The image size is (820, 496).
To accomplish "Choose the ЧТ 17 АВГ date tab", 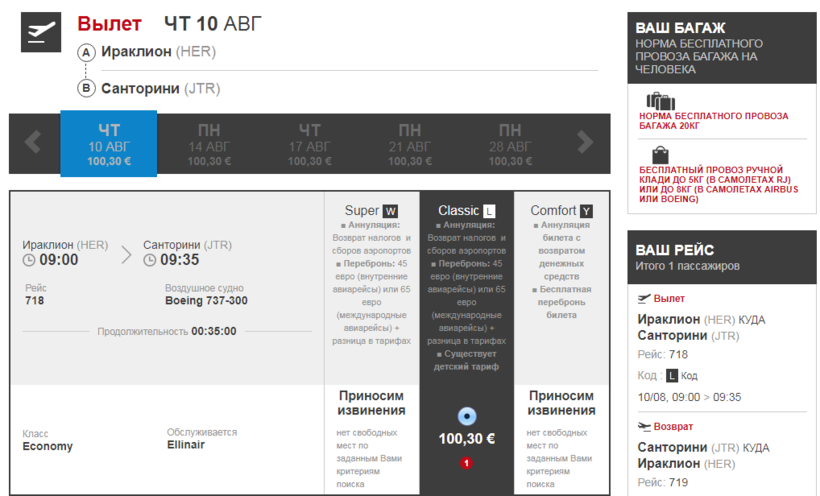I will [310, 144].
